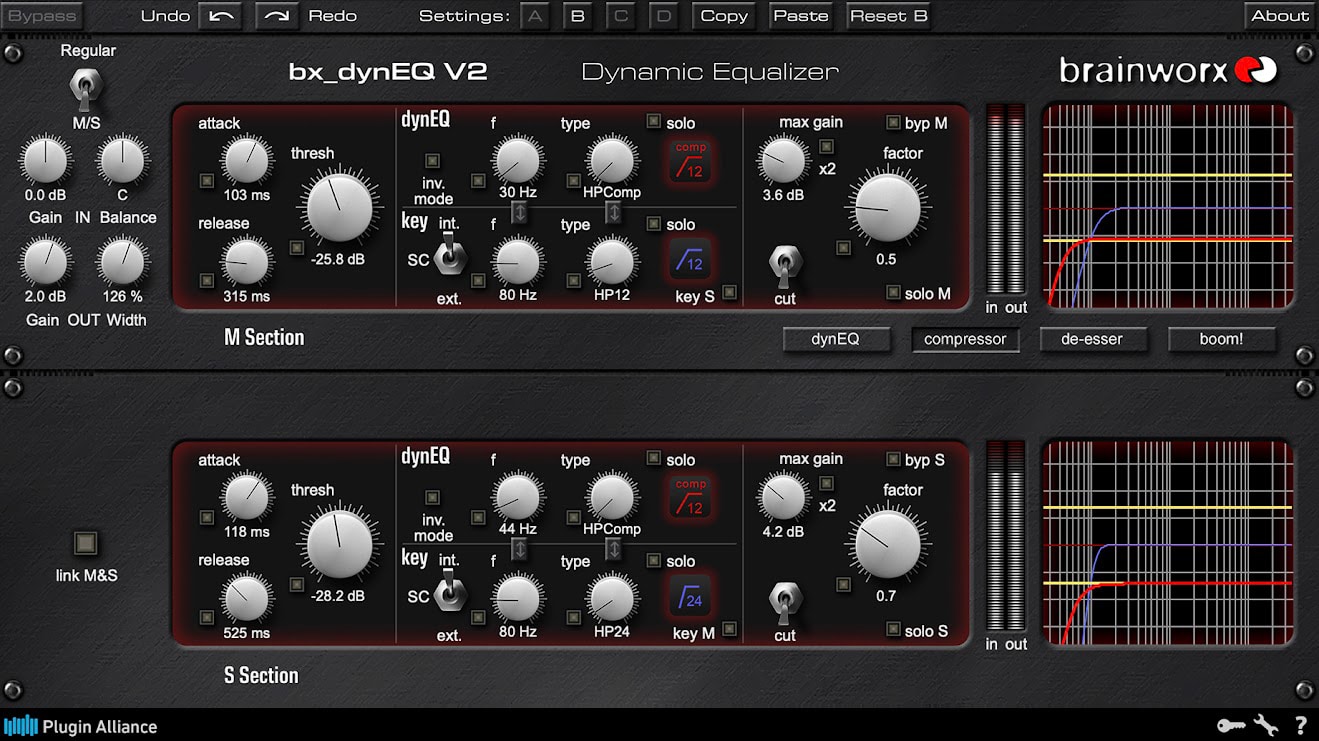The image size is (1319, 741).
Task: Click the red comp 12 filter icon in S Section
Action: pyautogui.click(x=690, y=496)
